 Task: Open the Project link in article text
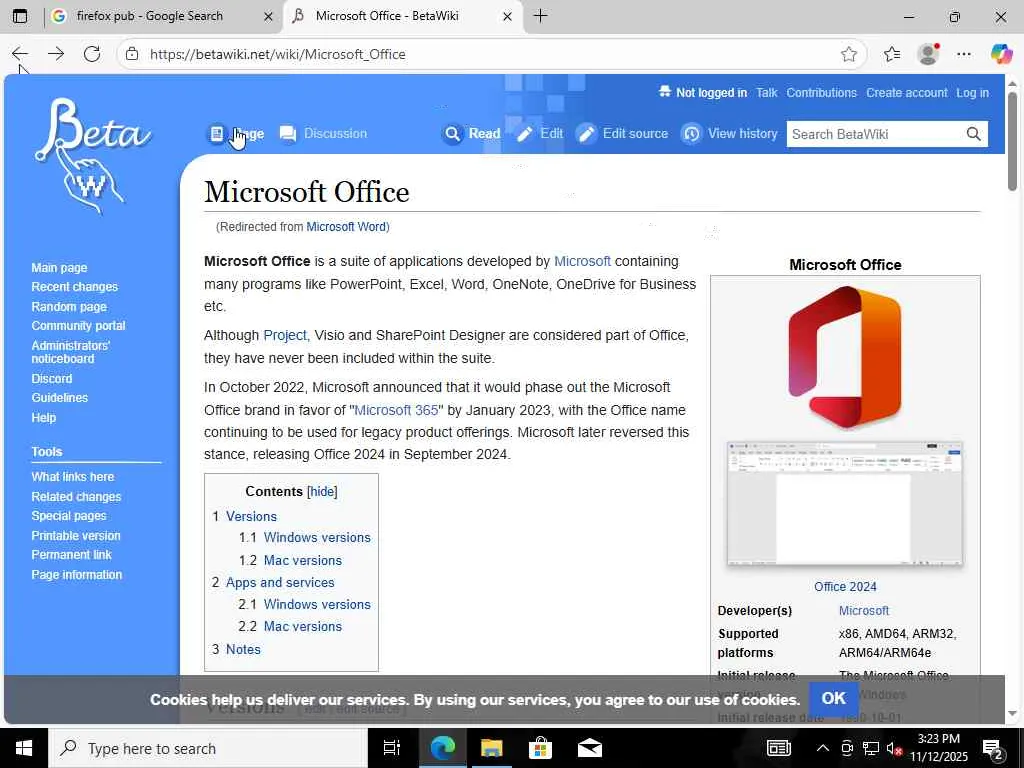click(286, 335)
